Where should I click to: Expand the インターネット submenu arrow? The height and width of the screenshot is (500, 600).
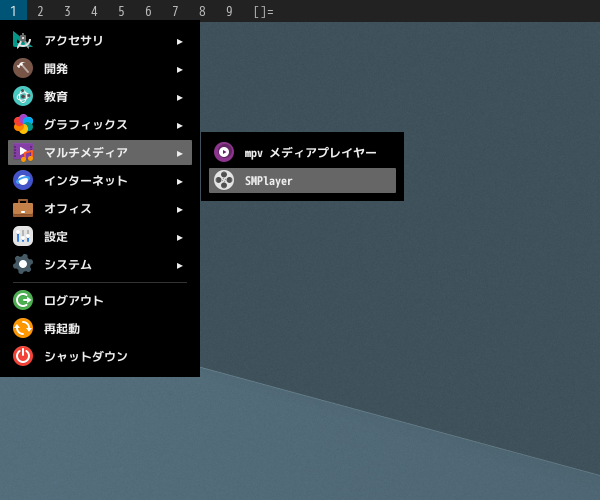click(x=179, y=182)
